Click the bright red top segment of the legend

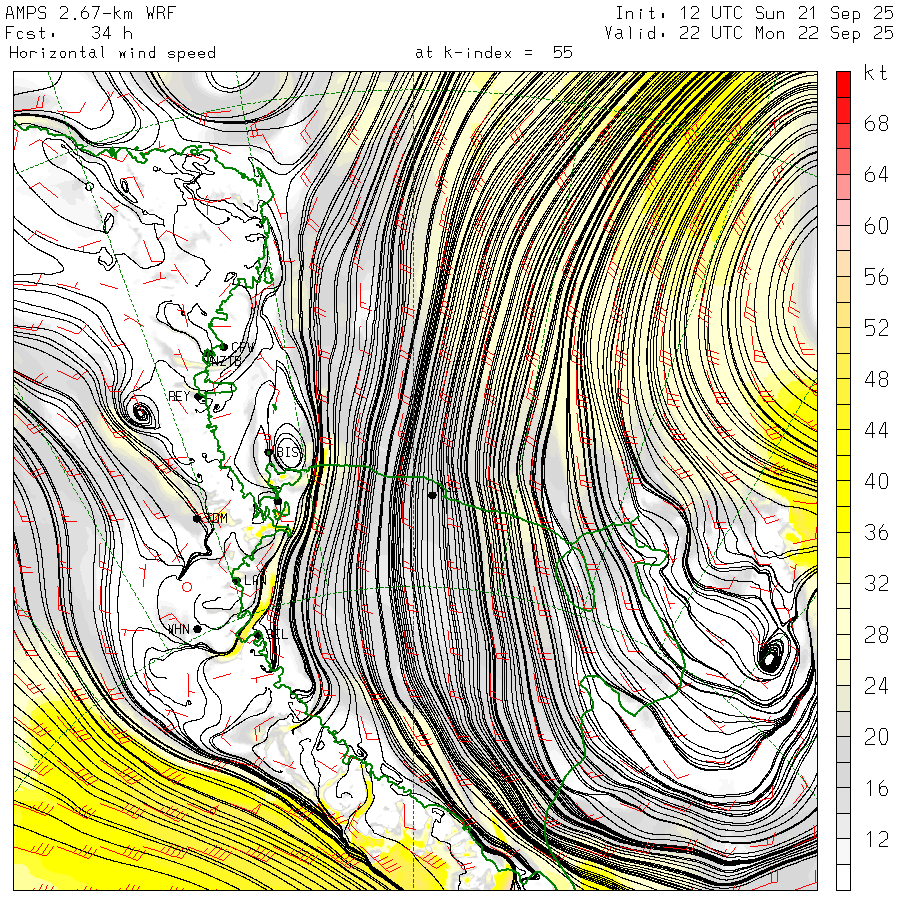[843, 84]
